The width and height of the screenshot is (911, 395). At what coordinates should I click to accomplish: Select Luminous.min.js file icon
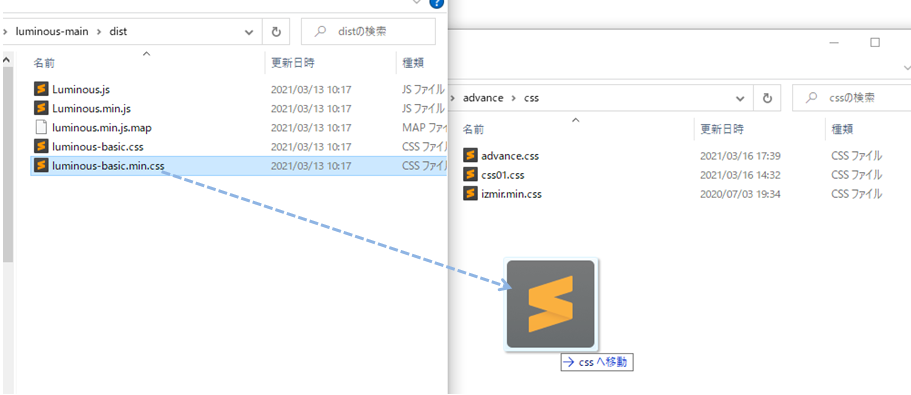click(x=41, y=109)
